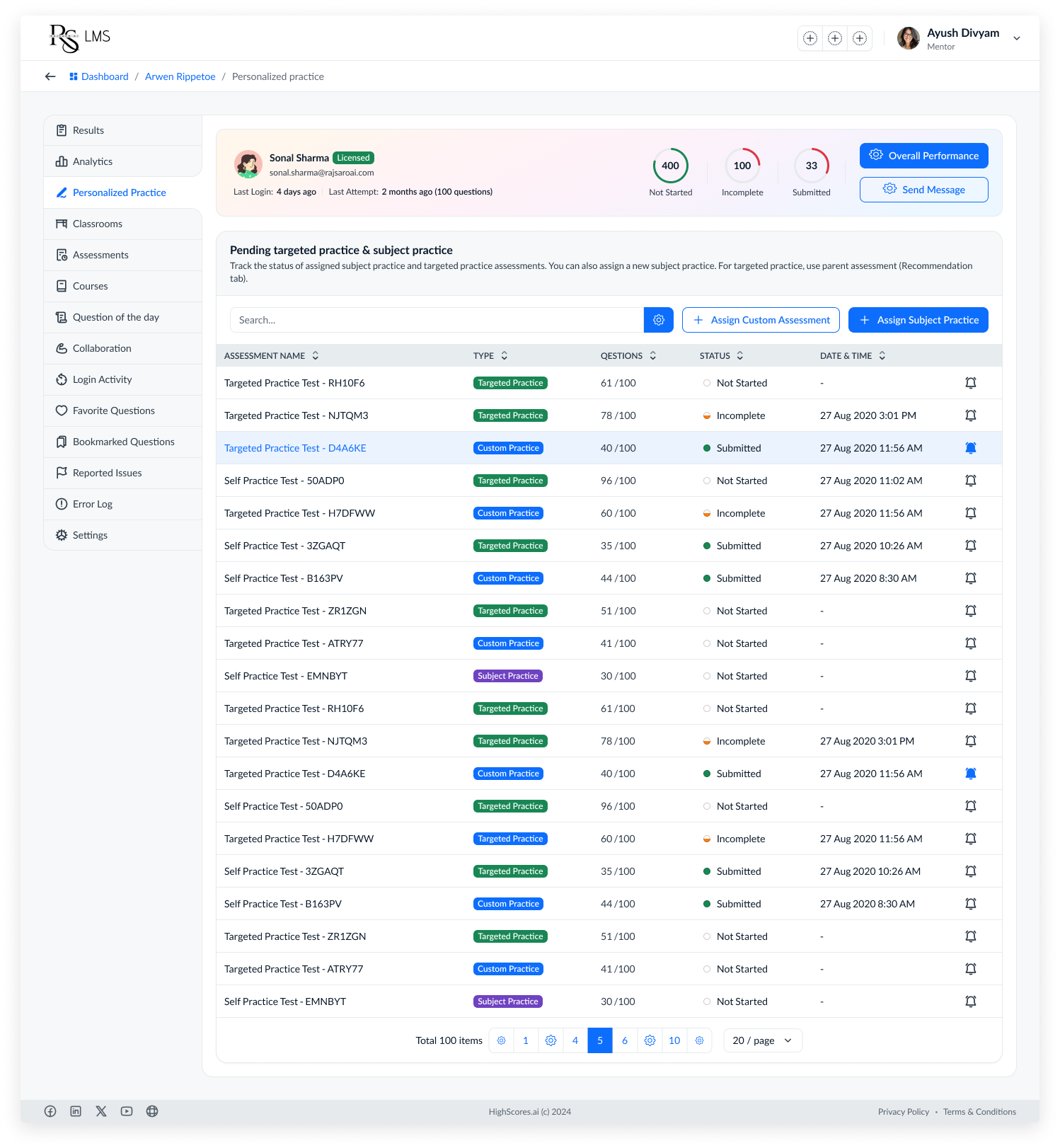Open the 20 / page size dropdown
This screenshot has width=1060, height=1148.
point(762,1040)
